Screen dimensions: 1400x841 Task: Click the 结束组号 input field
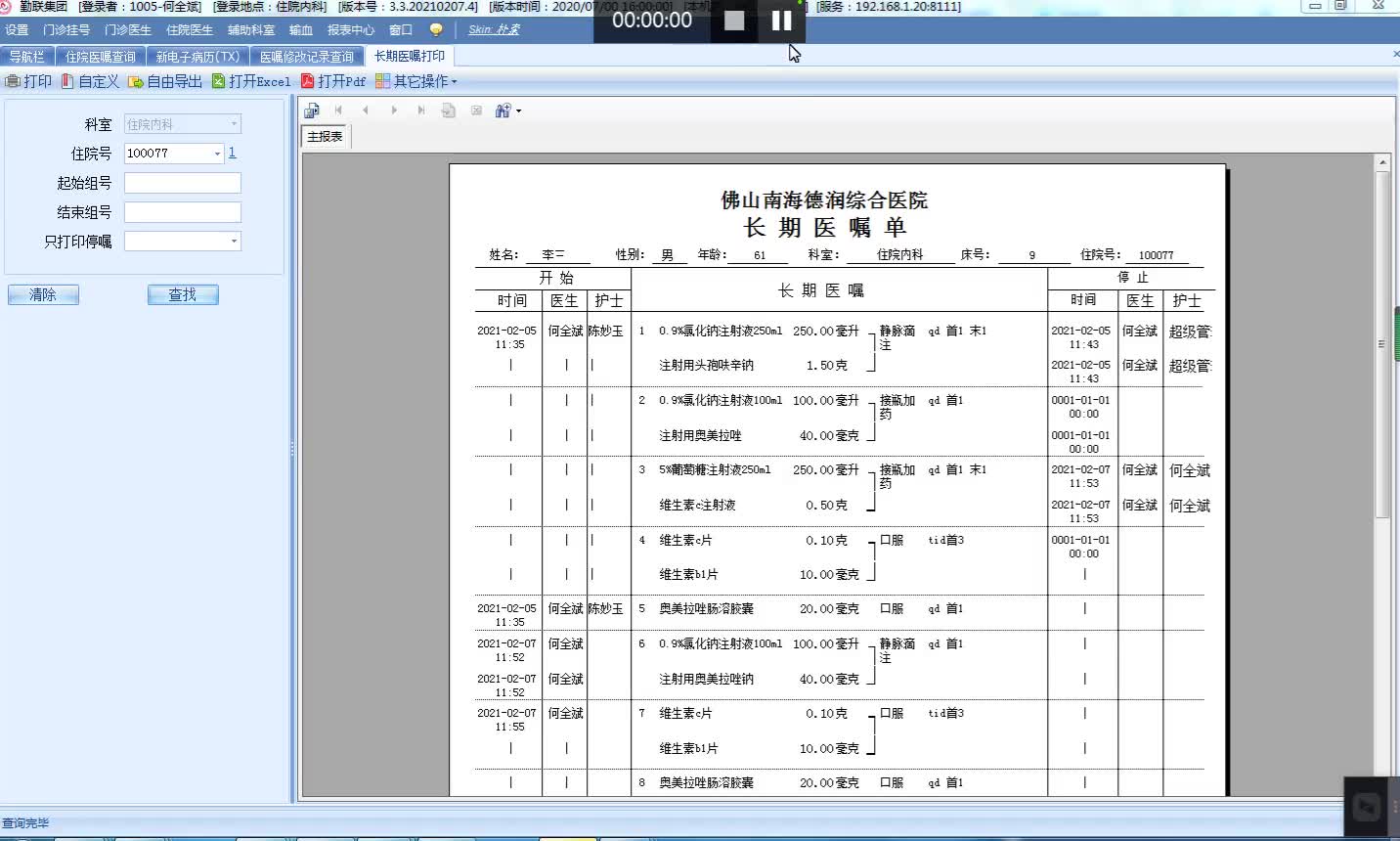point(183,212)
